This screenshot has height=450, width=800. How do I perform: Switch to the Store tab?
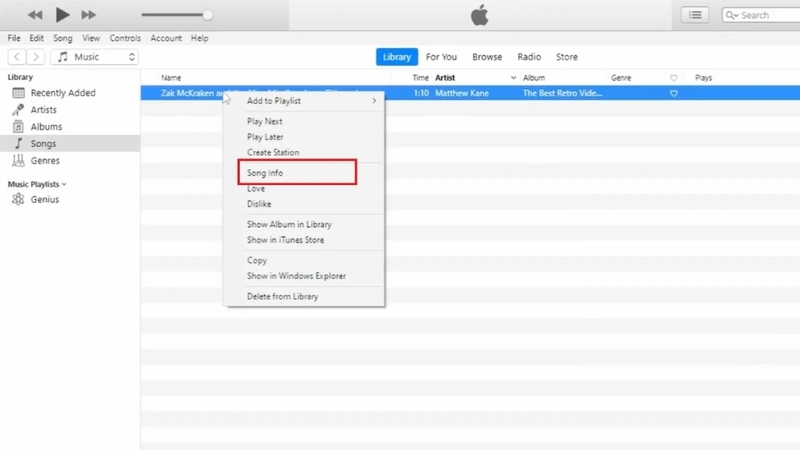point(567,57)
